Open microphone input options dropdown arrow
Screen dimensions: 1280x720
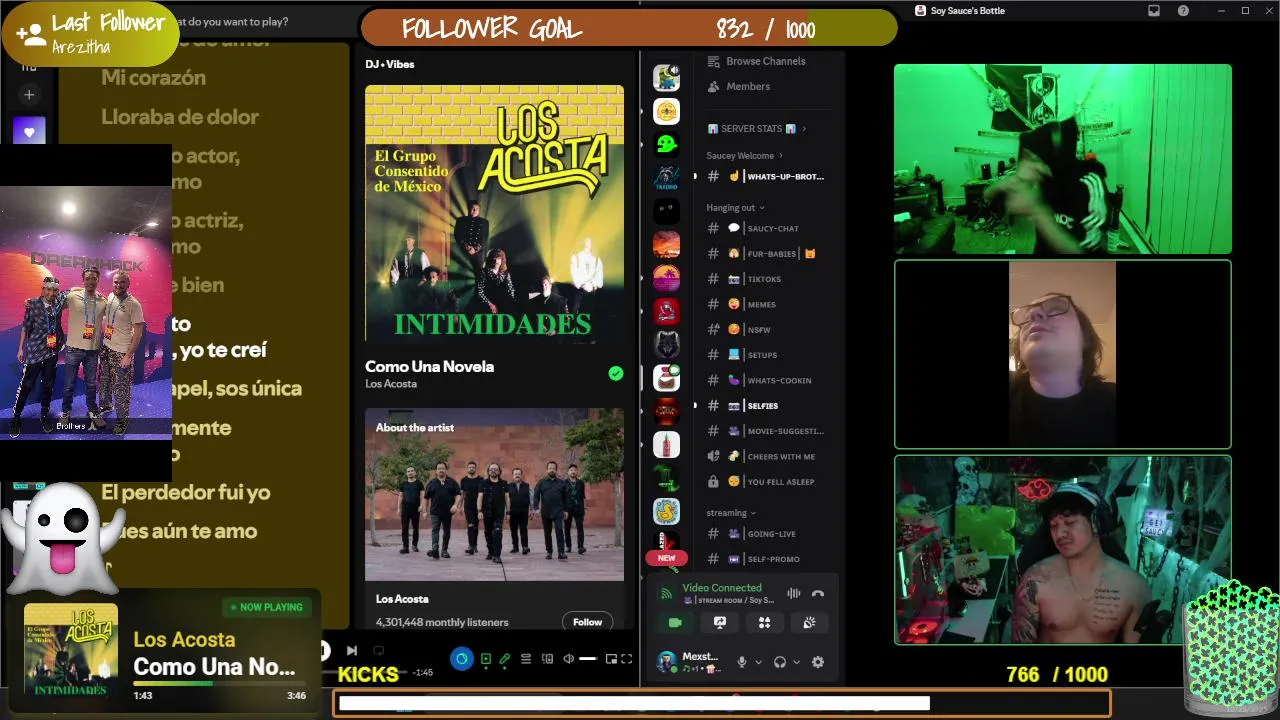pyautogui.click(x=759, y=662)
